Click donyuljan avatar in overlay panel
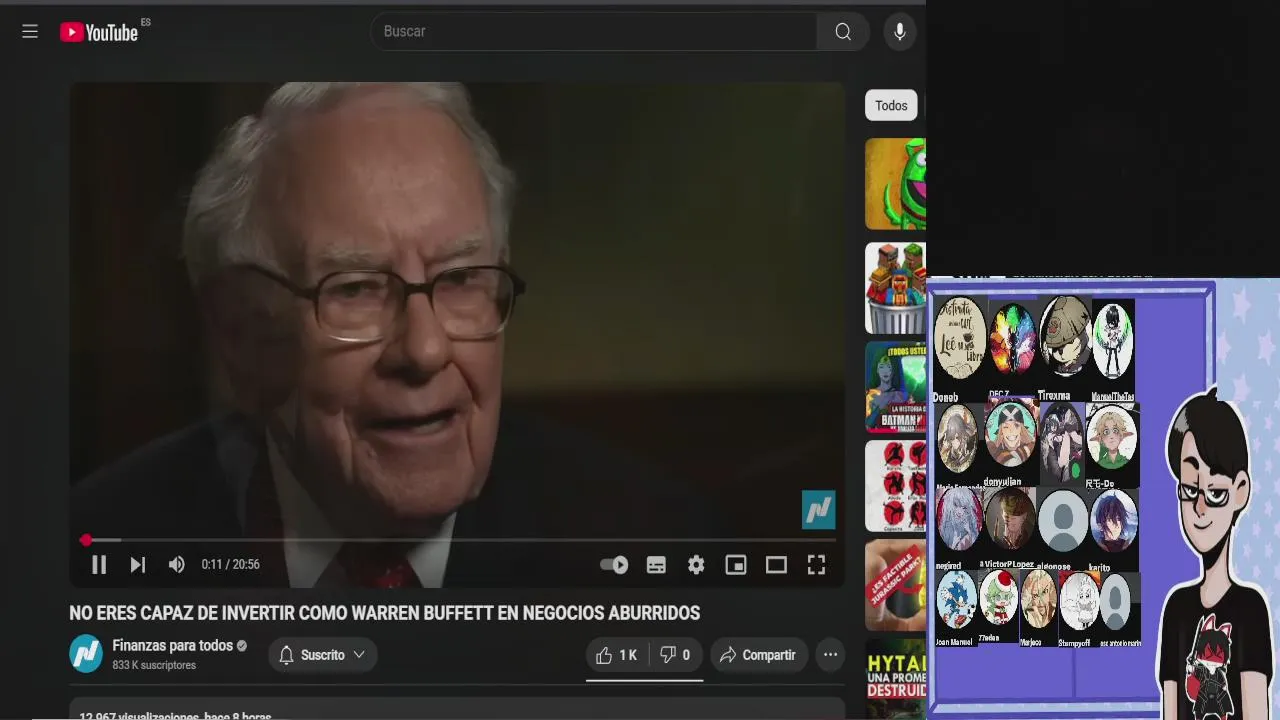 tap(1009, 435)
